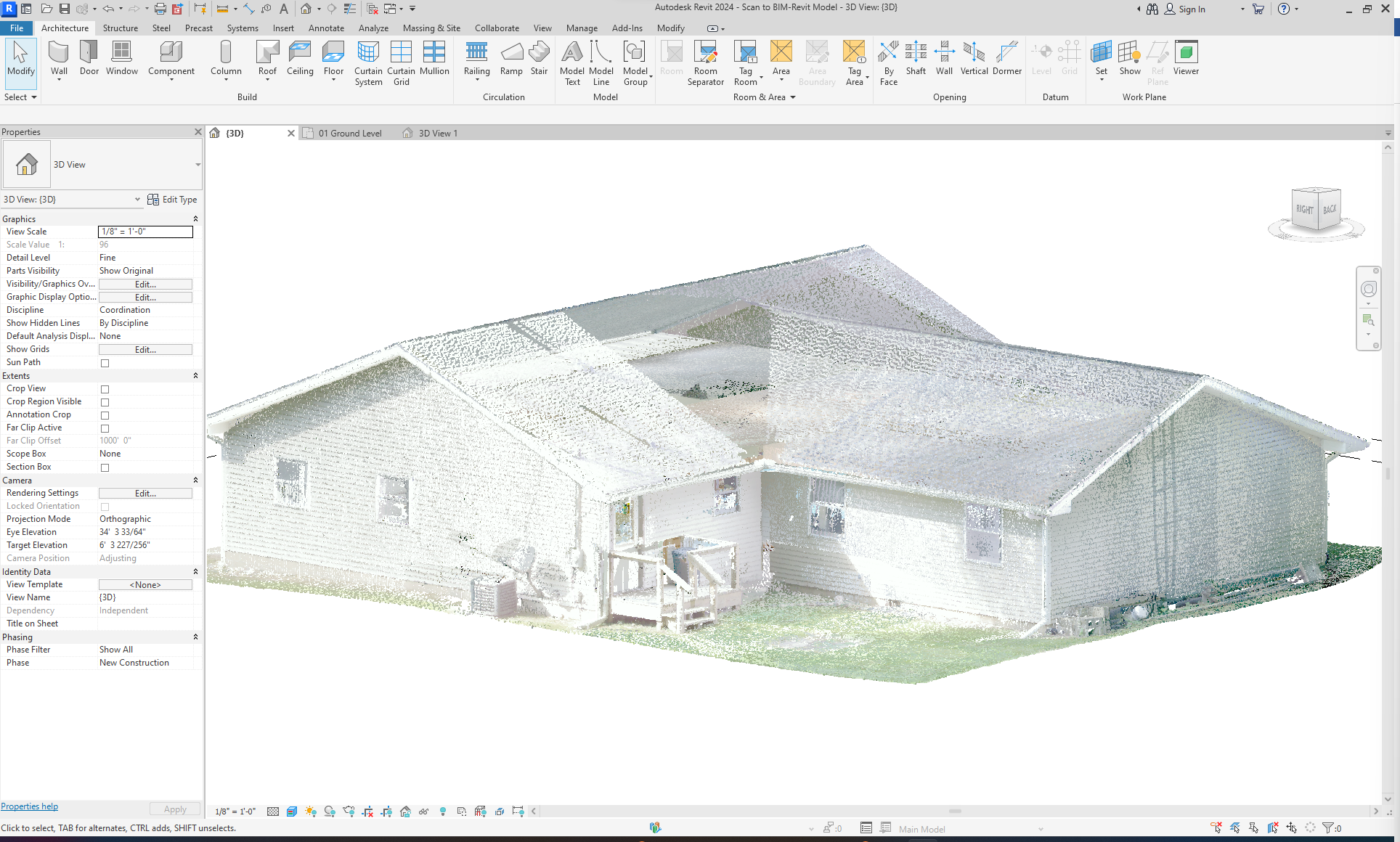Choose the Stair tool
The height and width of the screenshot is (842, 1400).
click(x=539, y=58)
